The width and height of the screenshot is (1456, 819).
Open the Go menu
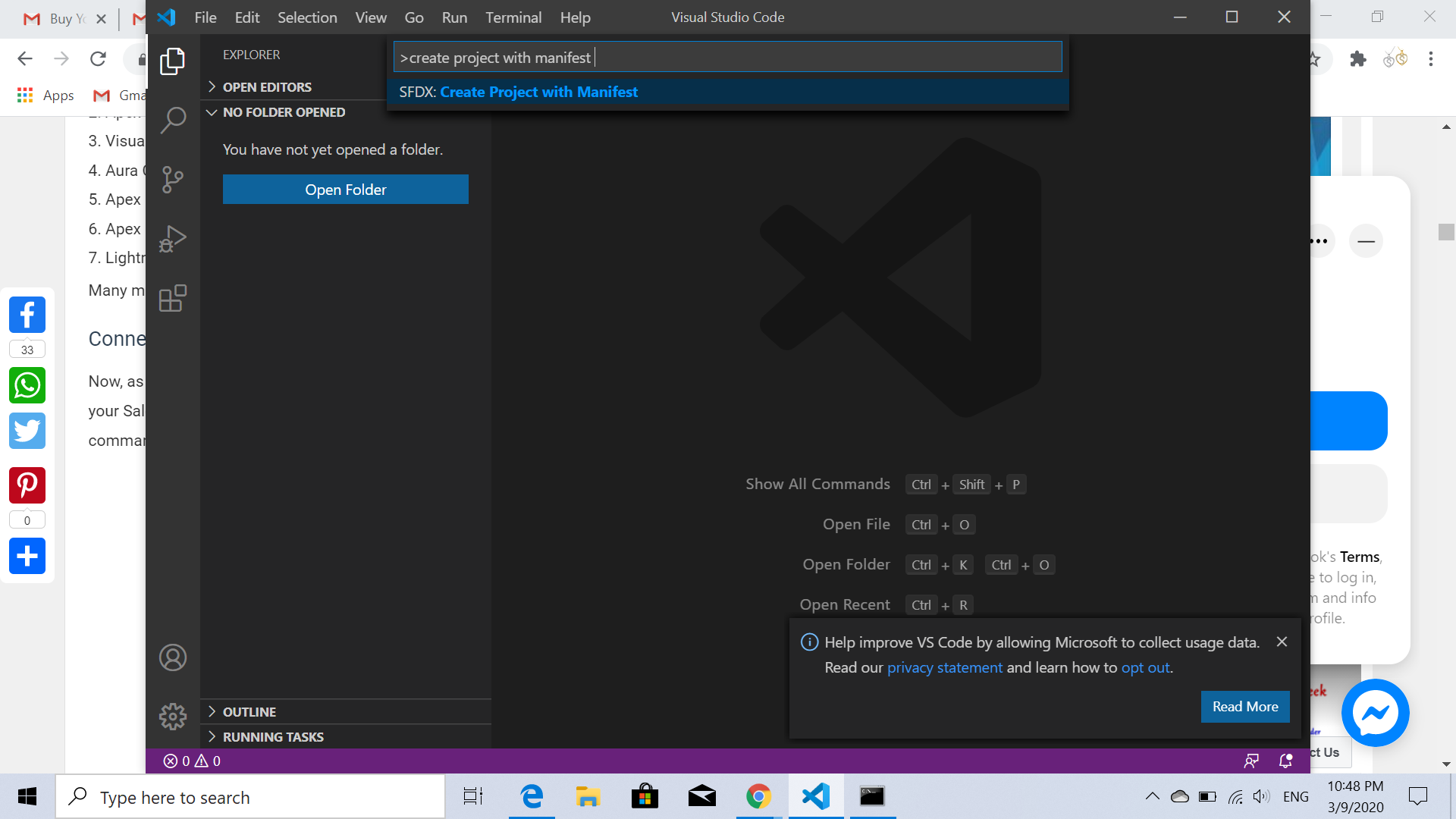[414, 17]
